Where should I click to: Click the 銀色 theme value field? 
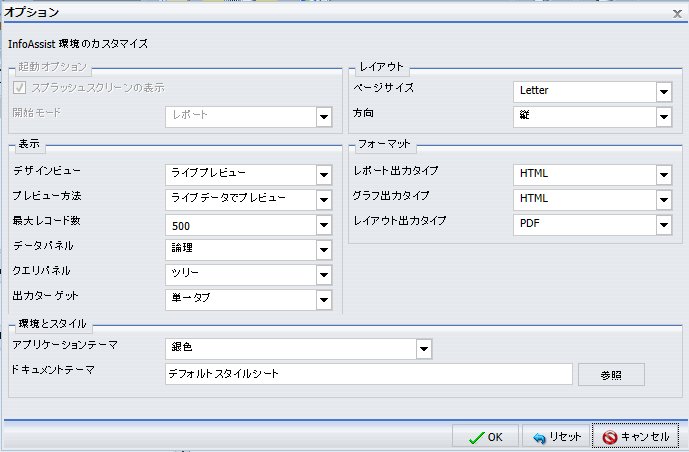291,349
